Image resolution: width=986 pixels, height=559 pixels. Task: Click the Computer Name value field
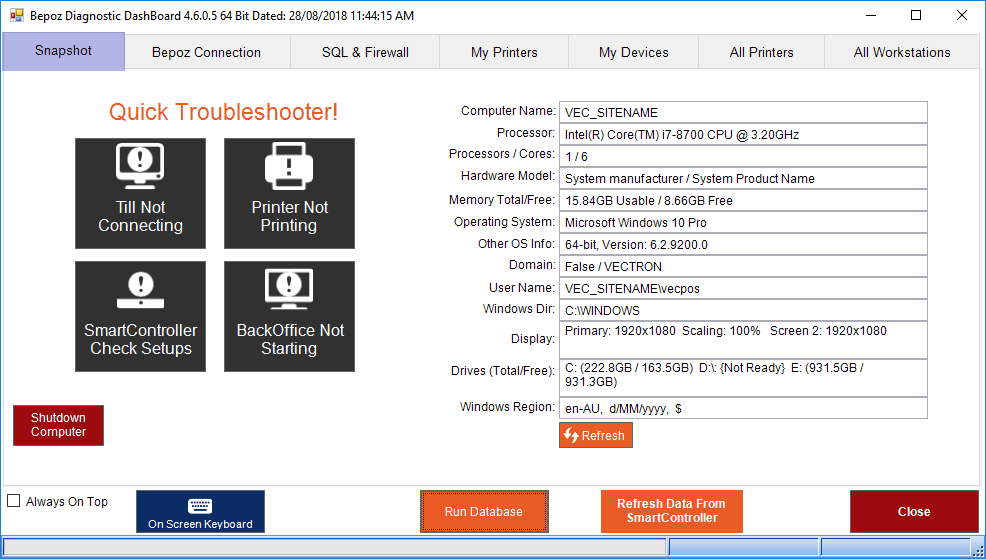(743, 112)
